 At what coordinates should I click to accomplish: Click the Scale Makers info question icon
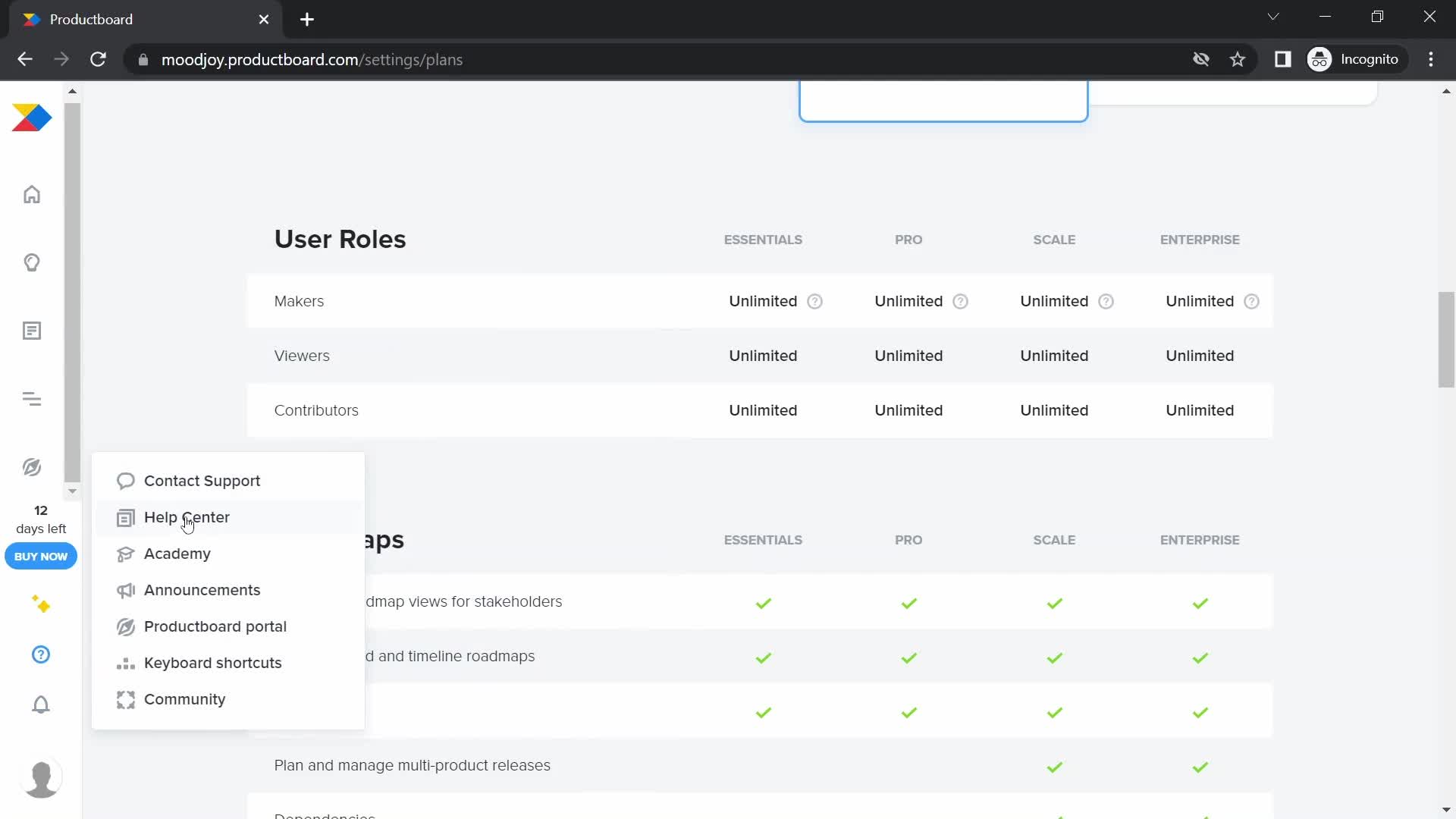point(1106,302)
